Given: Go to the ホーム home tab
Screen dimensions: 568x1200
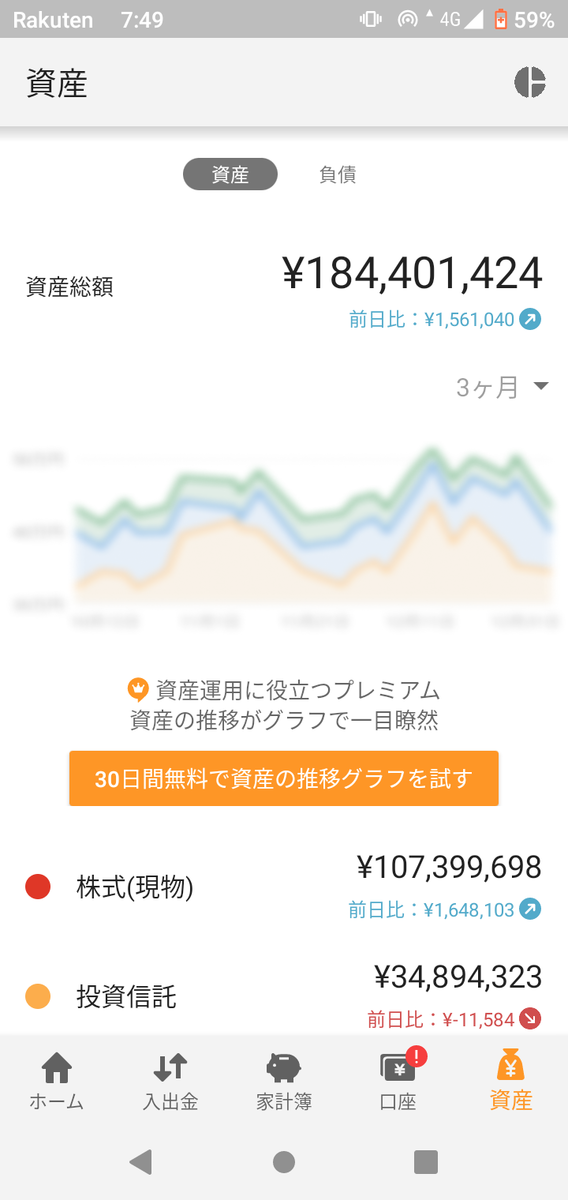Looking at the screenshot, I should (57, 1082).
